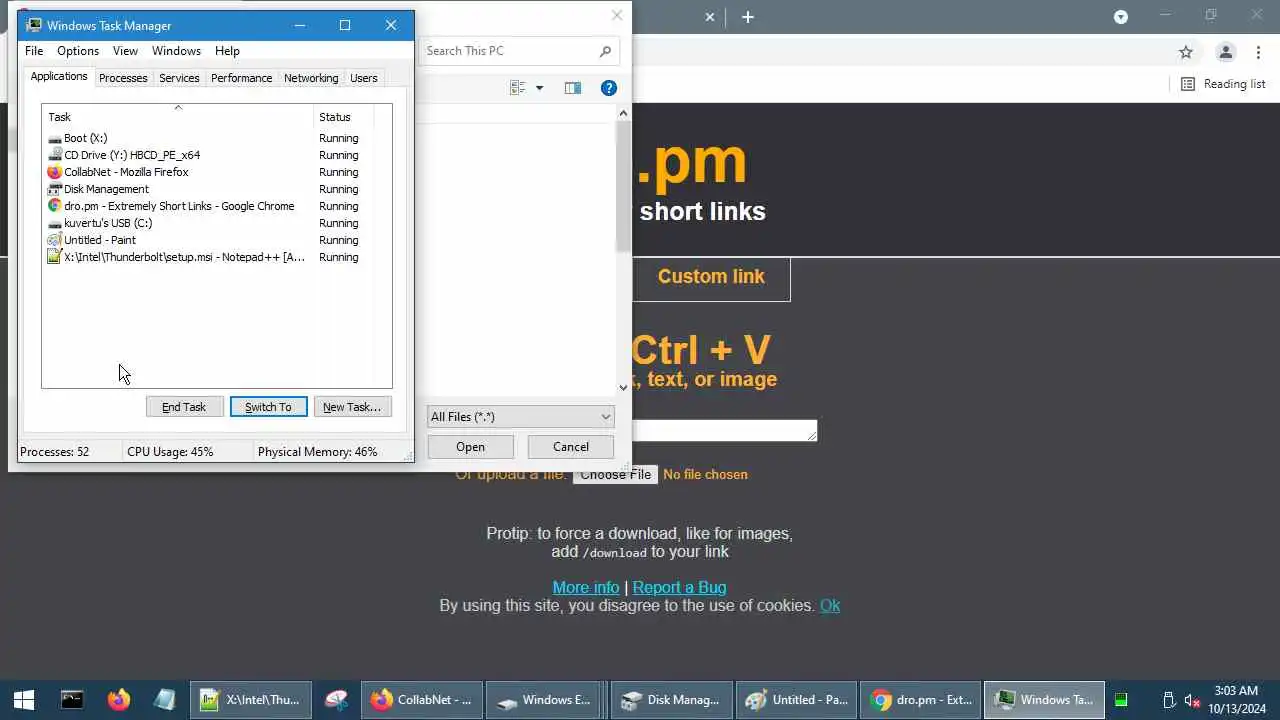Click the Chrome tab search dropdown icon
This screenshot has height=720, width=1280.
(x=1121, y=17)
